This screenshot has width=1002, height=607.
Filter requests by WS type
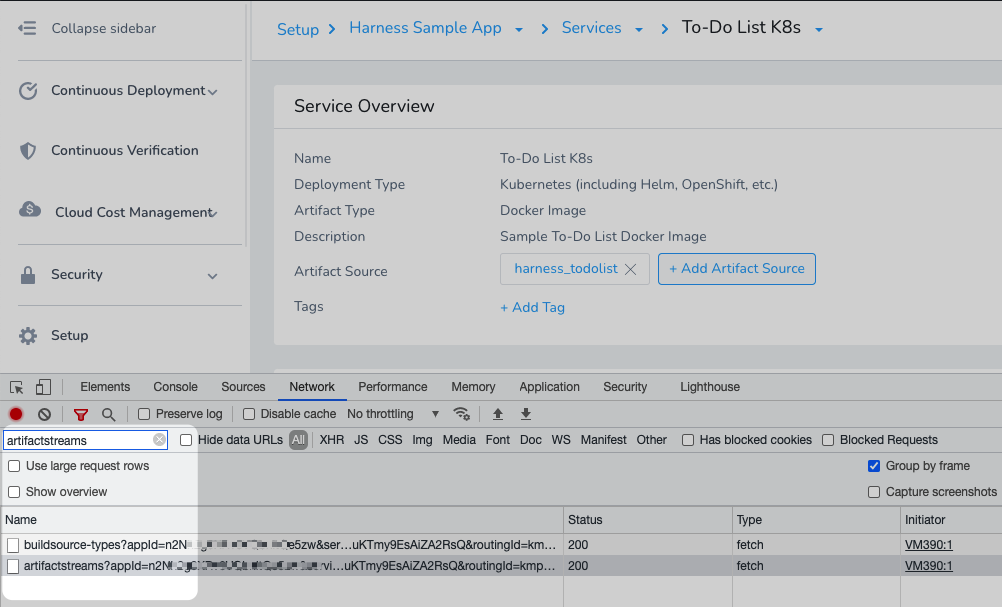tap(560, 440)
